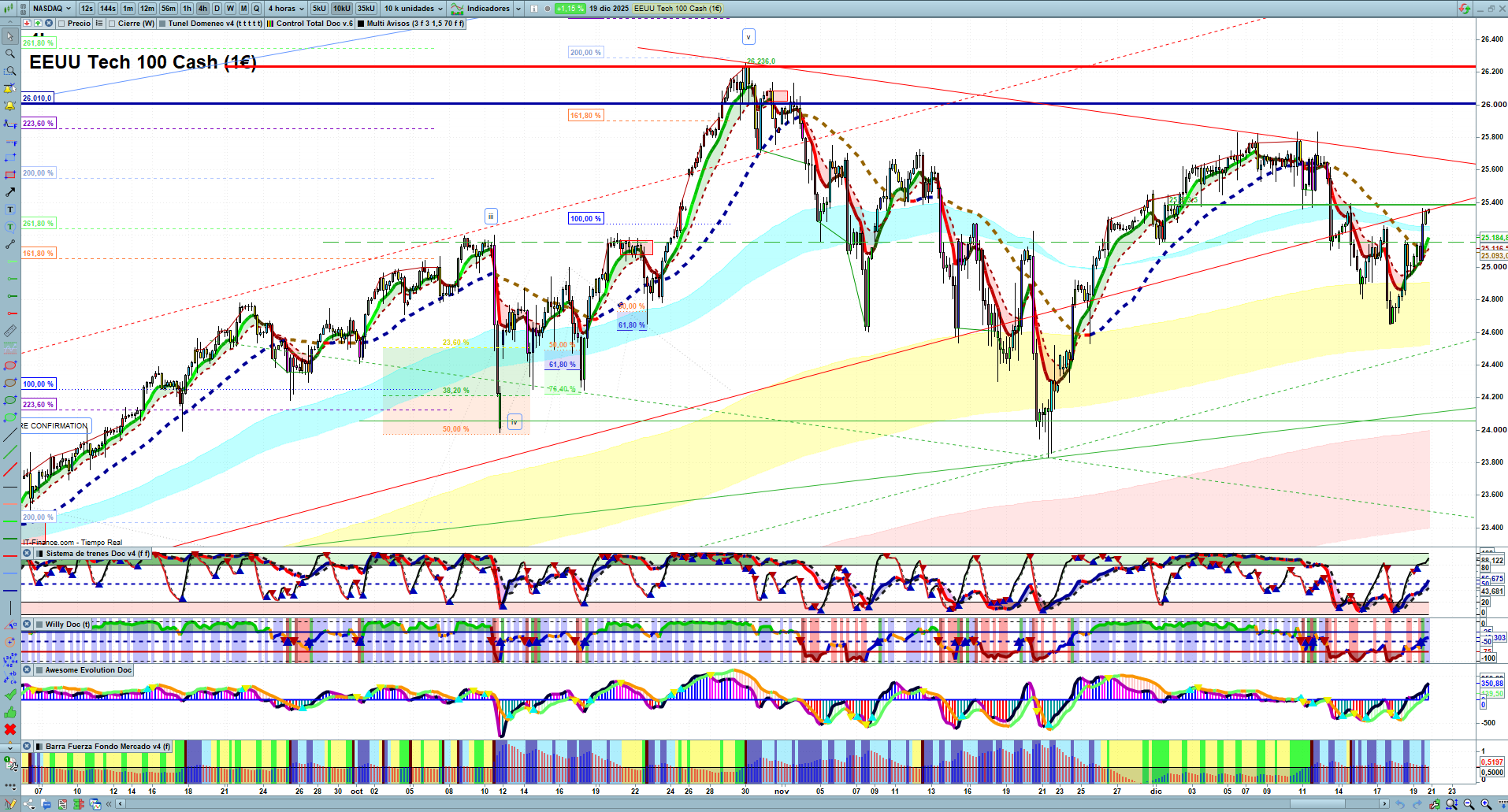Close the Willy Doc indicator panel
The image size is (1508, 812).
click(x=27, y=625)
